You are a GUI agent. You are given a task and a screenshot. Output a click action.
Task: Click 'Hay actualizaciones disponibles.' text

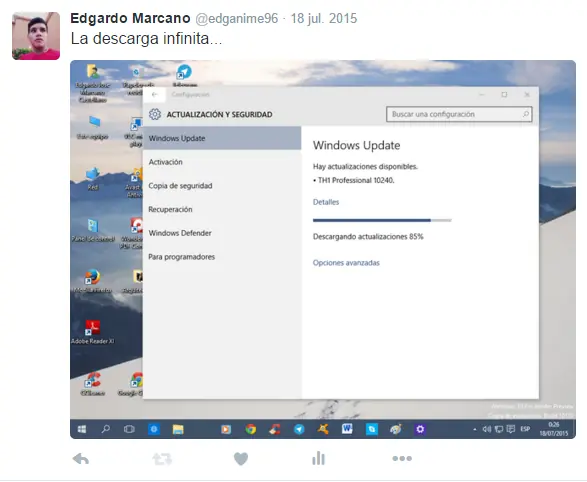point(365,167)
